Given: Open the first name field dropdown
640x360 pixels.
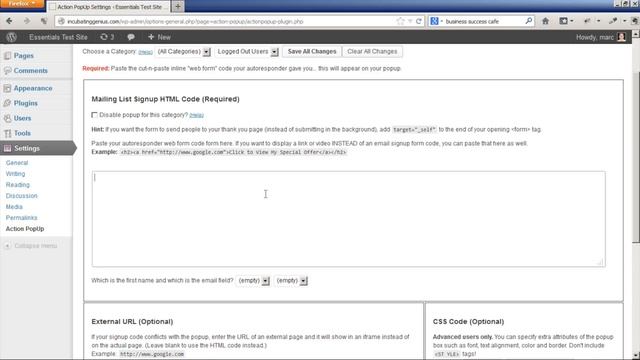Looking at the screenshot, I should tap(253, 281).
